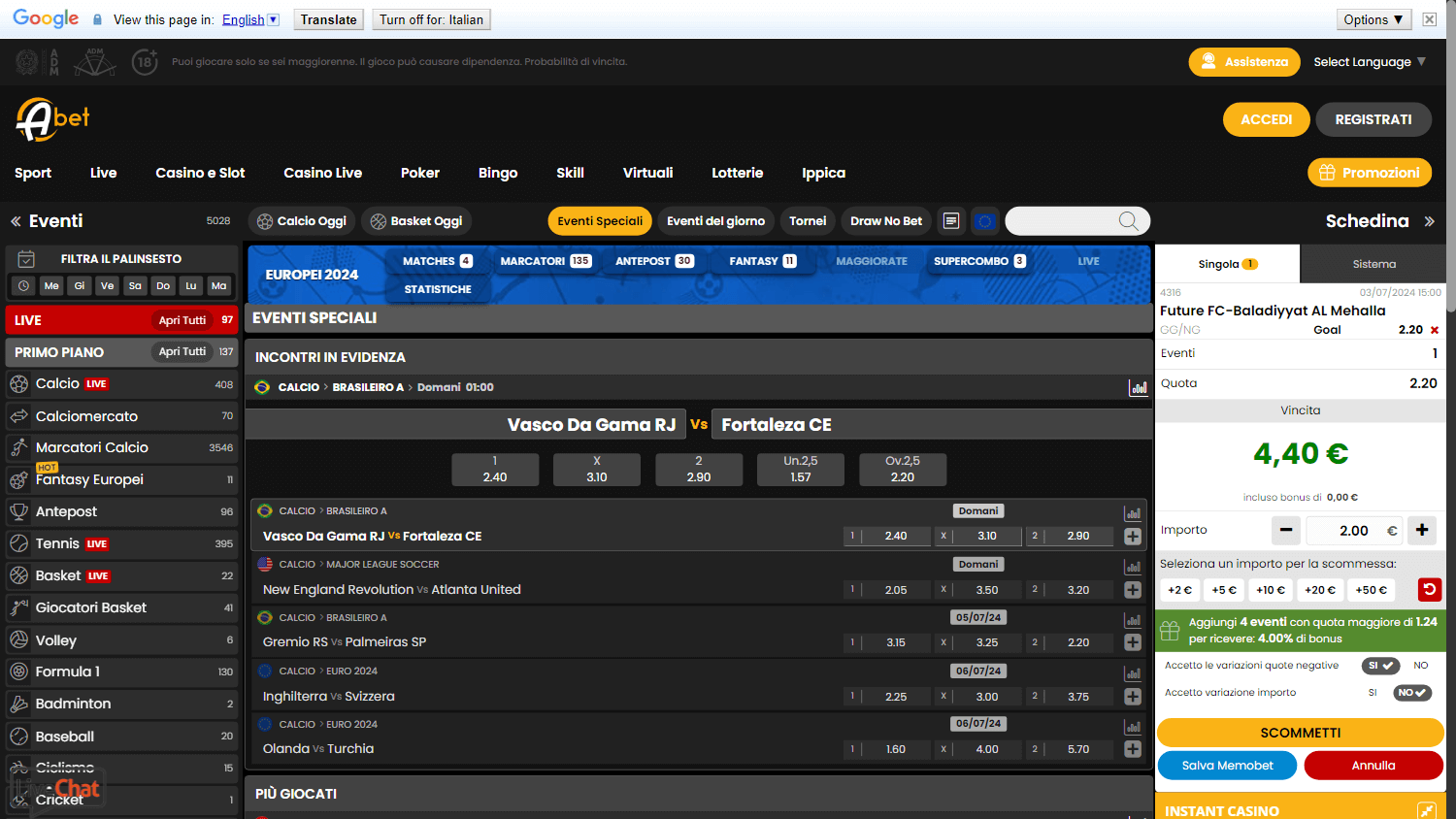
Task: Expand more bets for Gremio RS vs Palmeiras
Action: (x=1132, y=642)
